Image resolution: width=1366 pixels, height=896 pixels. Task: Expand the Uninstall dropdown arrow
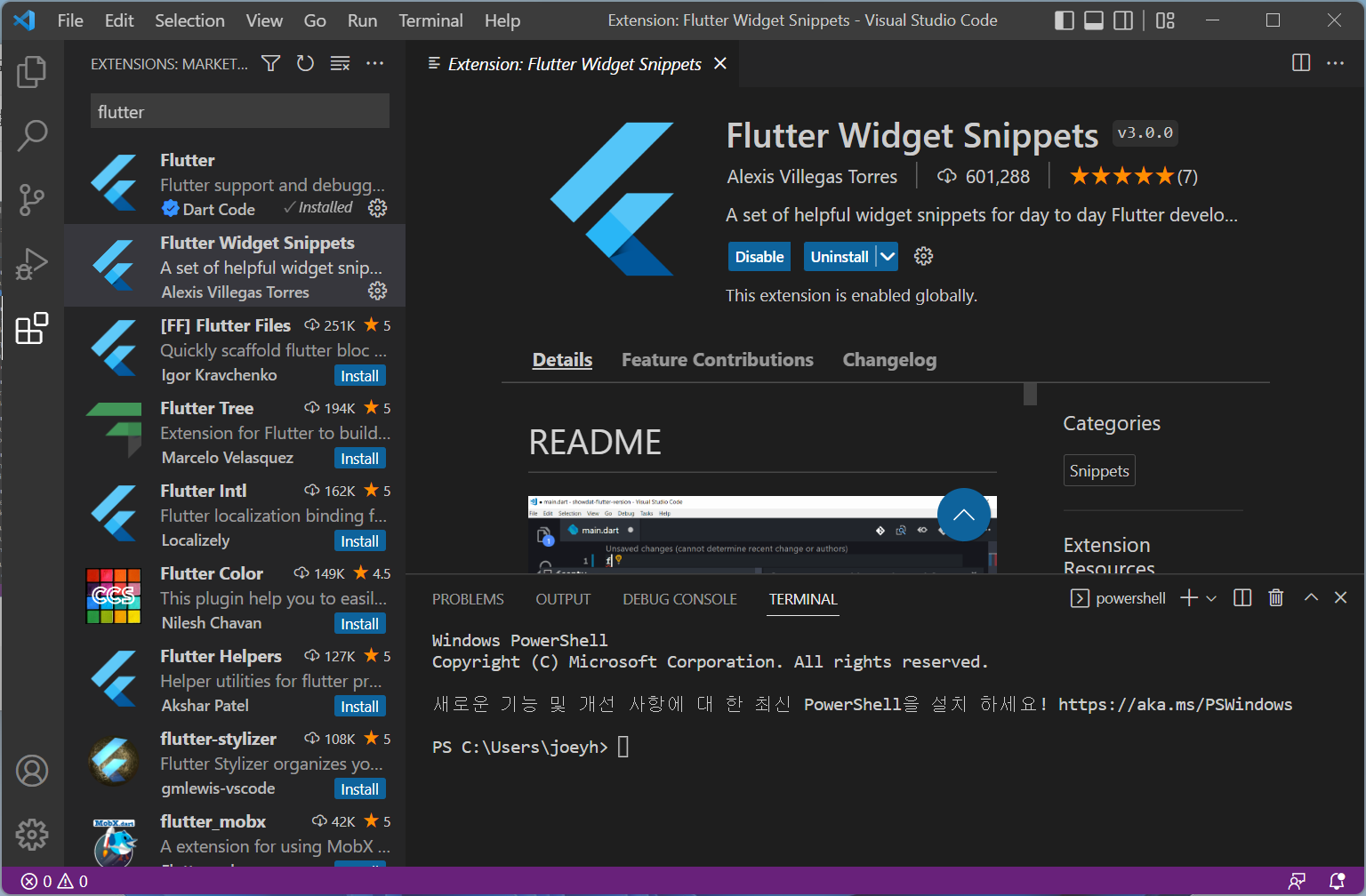(x=888, y=256)
